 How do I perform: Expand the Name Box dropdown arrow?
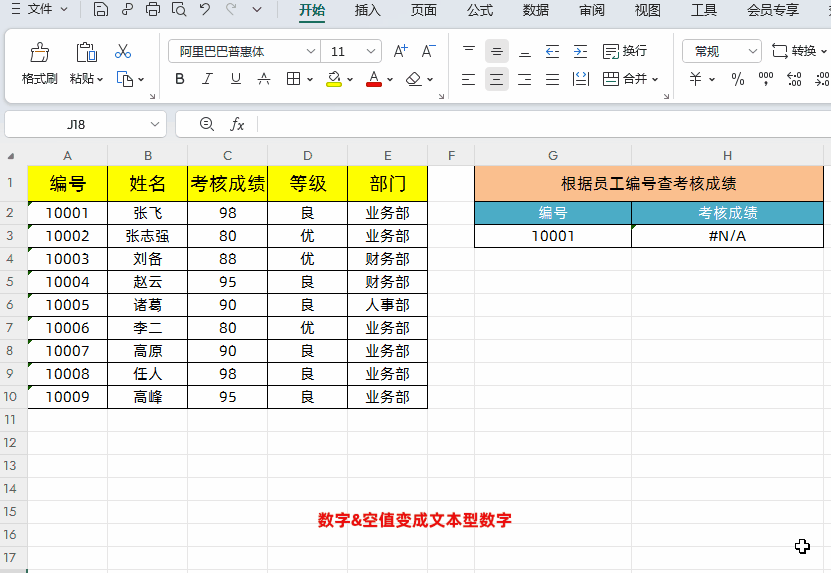tap(155, 125)
